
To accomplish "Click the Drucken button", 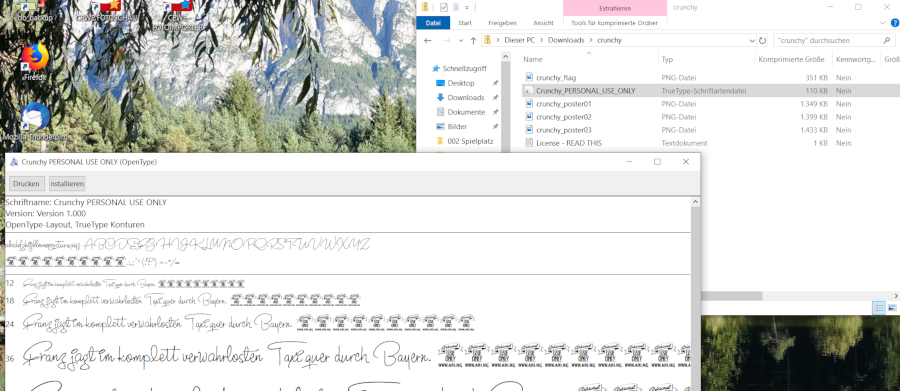I will (x=26, y=184).
